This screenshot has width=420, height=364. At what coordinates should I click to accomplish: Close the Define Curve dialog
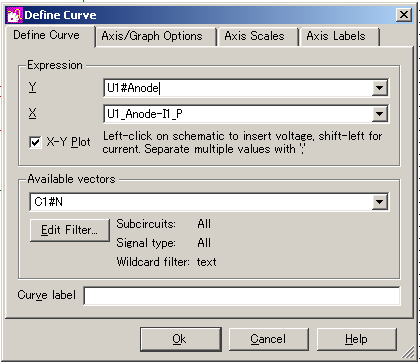[404, 15]
